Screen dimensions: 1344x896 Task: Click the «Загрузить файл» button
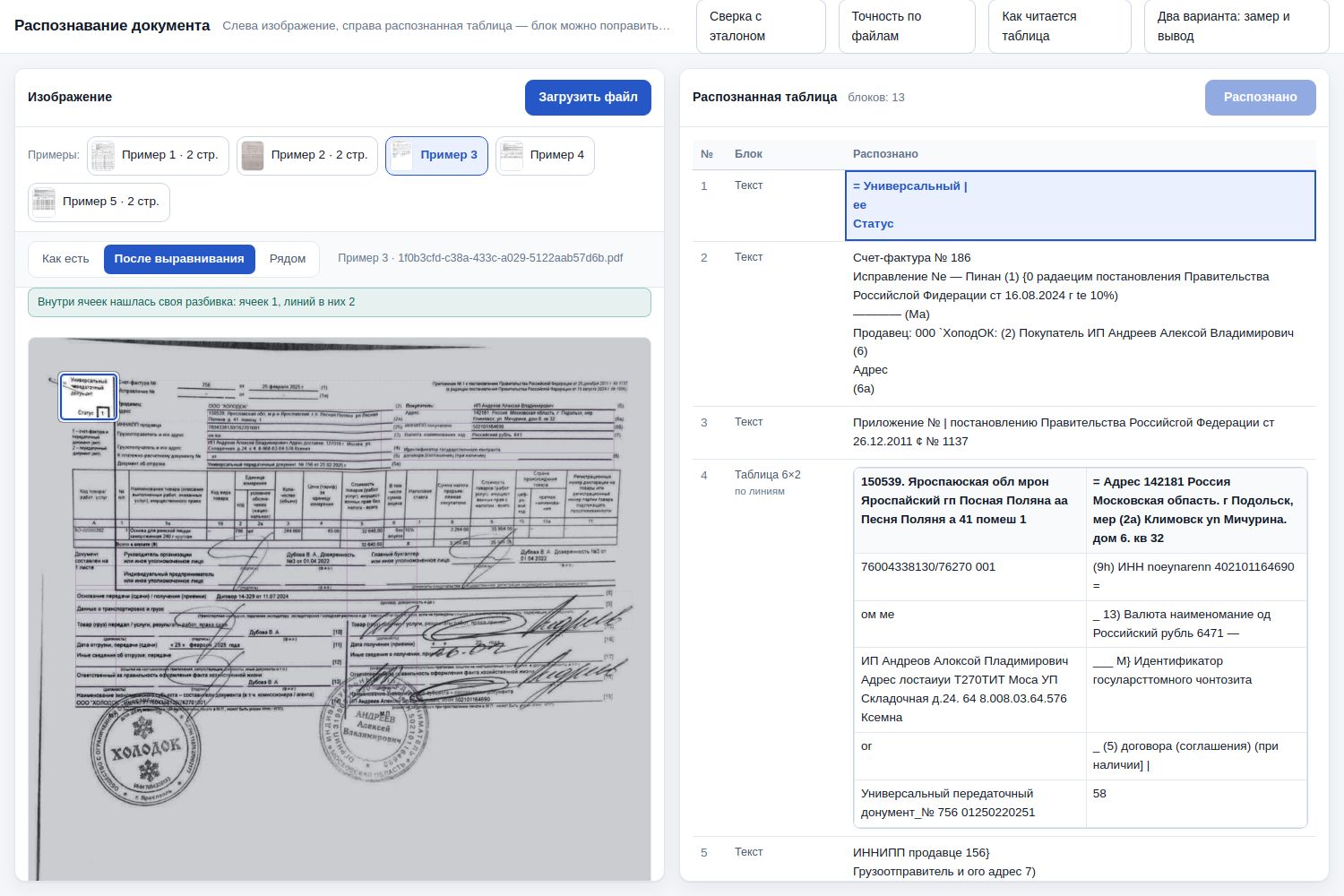pyautogui.click(x=588, y=98)
